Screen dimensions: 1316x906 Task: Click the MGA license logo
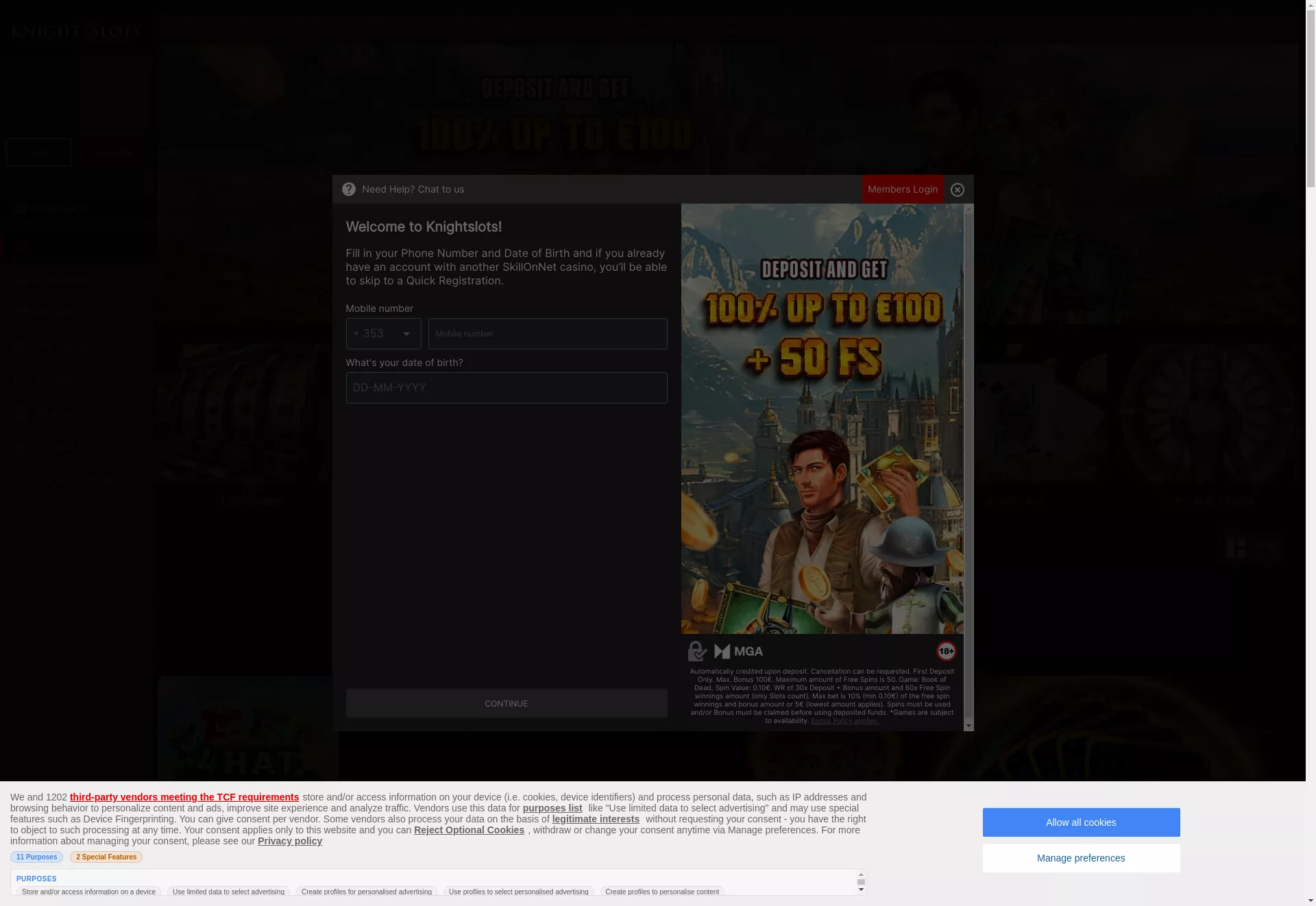(x=738, y=651)
